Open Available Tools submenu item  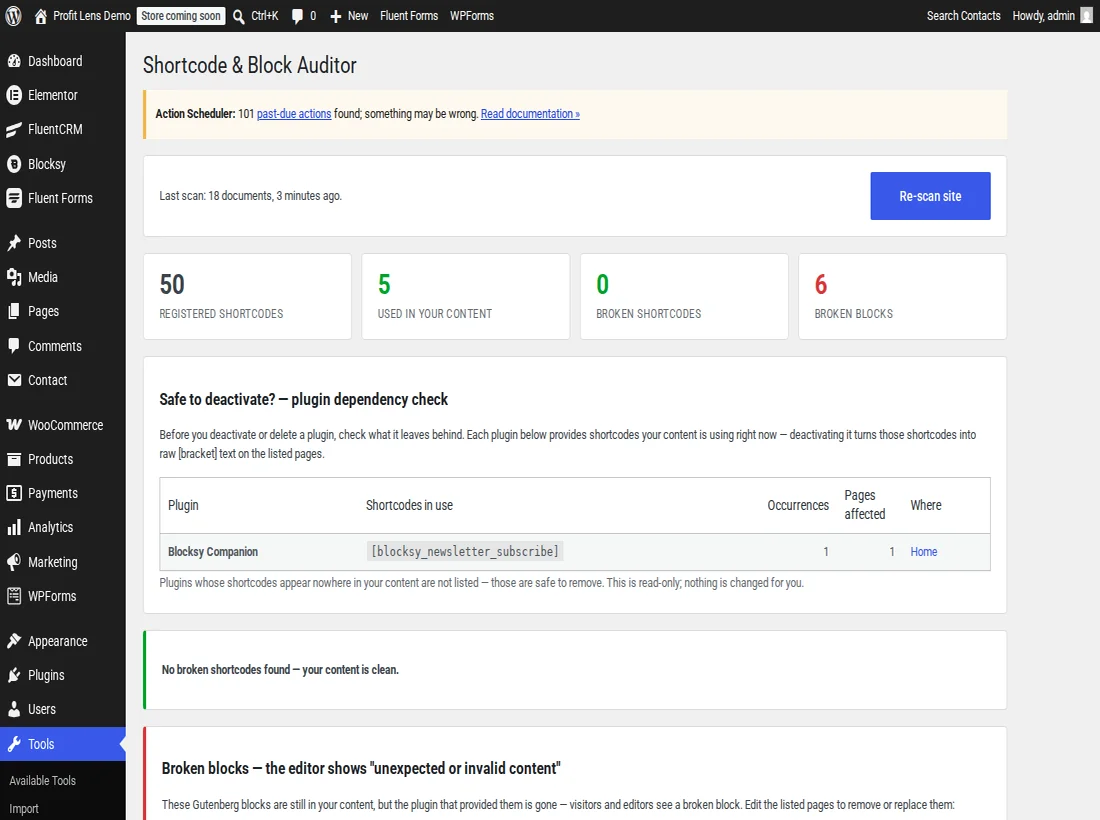[42, 780]
